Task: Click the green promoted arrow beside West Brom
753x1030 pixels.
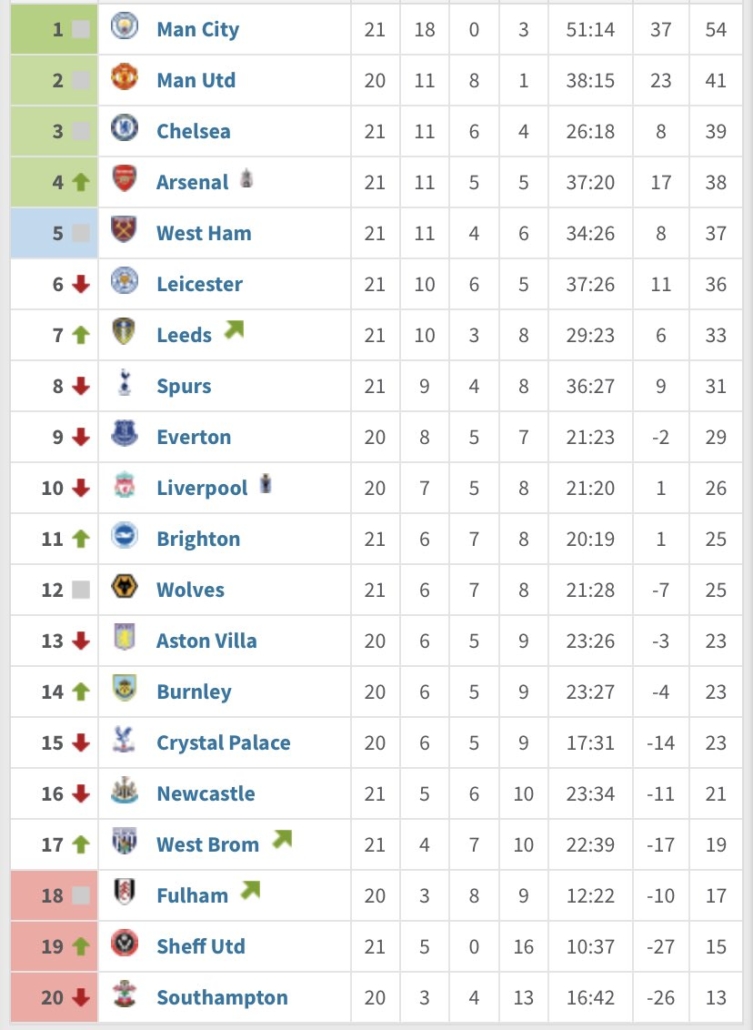Action: 282,839
